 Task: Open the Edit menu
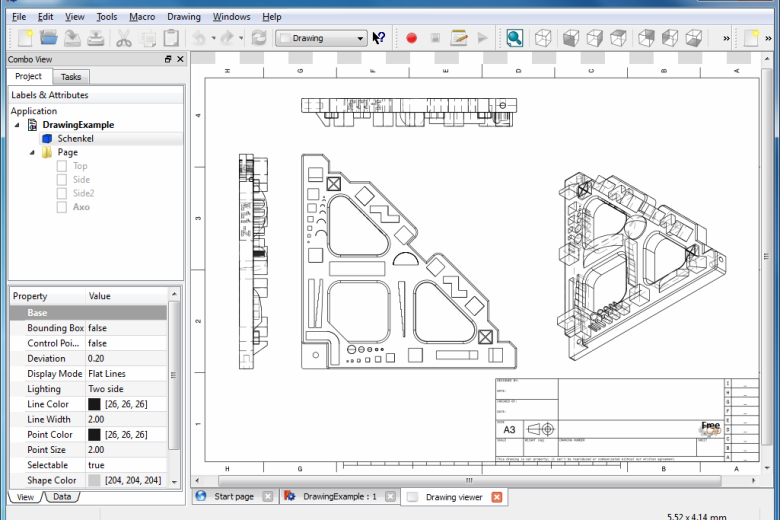tap(45, 17)
